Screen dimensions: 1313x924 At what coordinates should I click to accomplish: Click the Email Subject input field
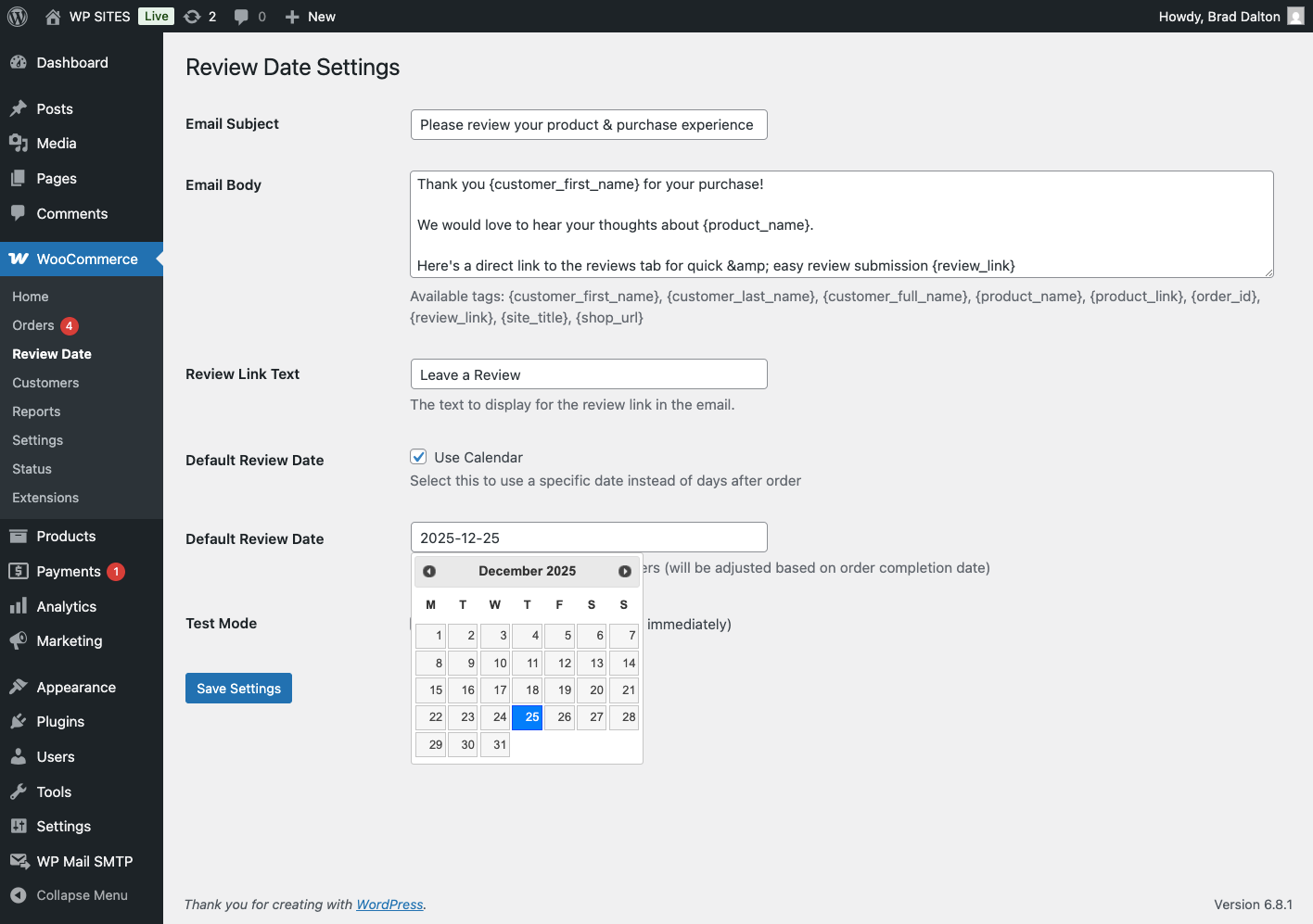589,125
